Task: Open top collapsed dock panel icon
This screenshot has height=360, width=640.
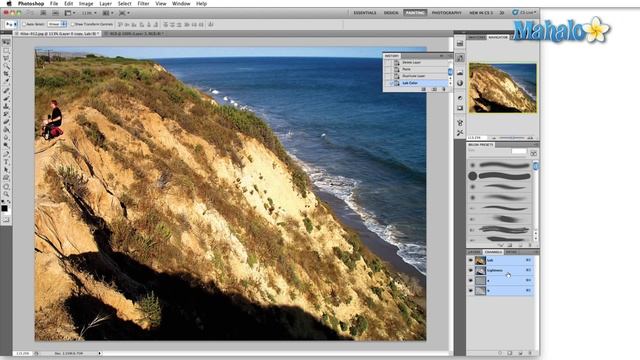Action: pyautogui.click(x=460, y=43)
